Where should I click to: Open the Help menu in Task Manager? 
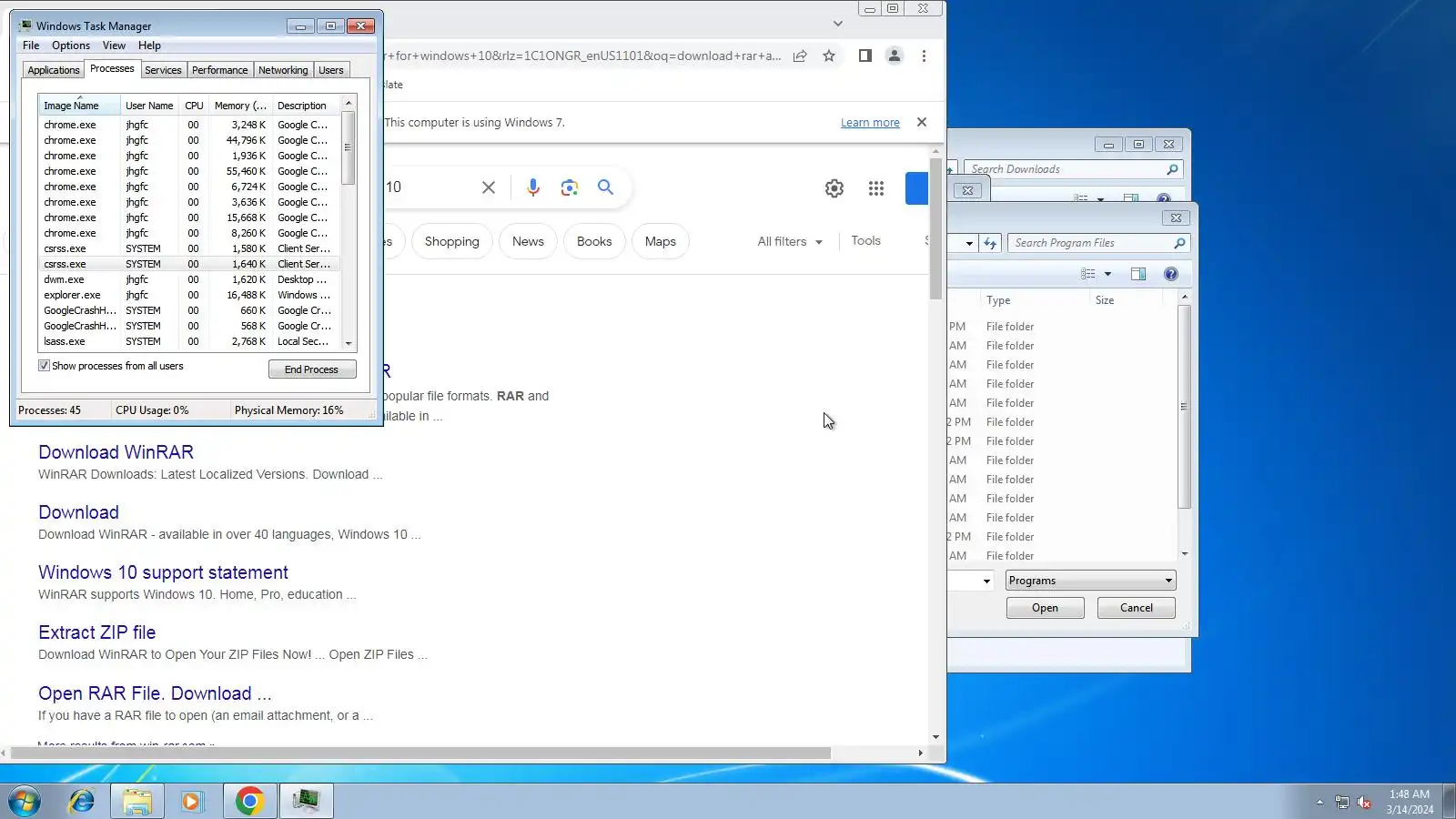pyautogui.click(x=149, y=45)
